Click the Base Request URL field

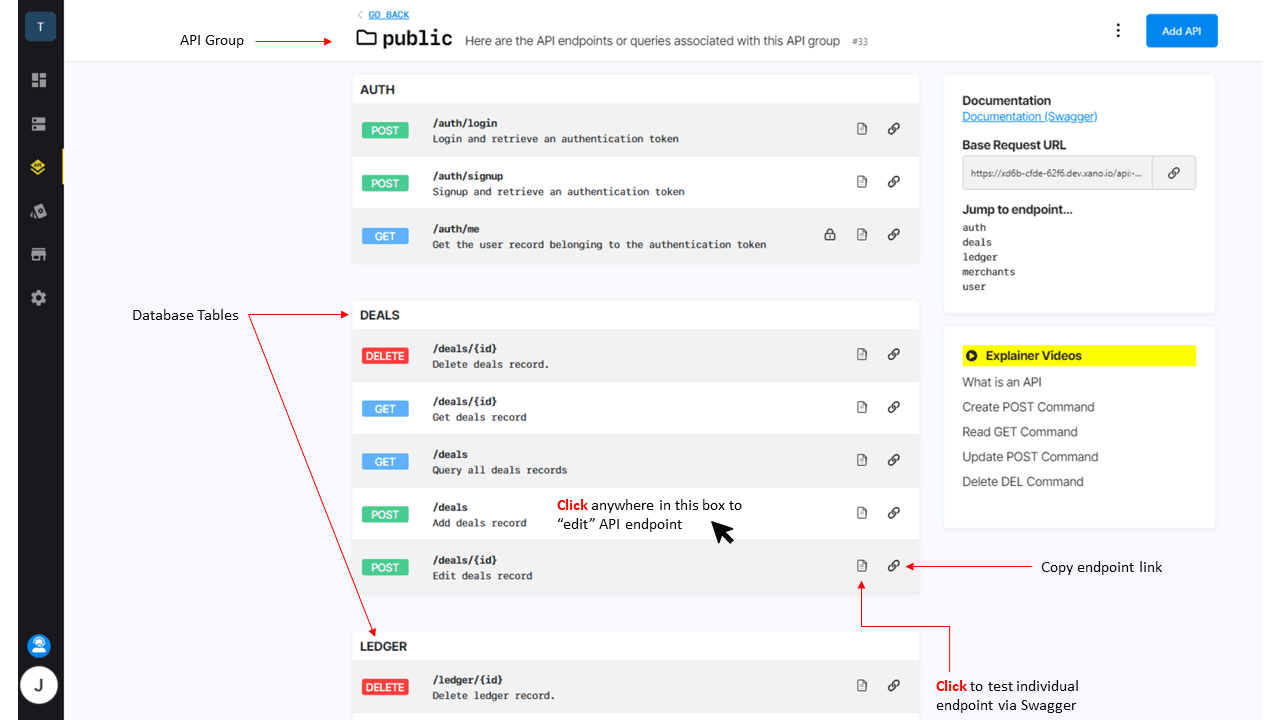coord(1057,173)
